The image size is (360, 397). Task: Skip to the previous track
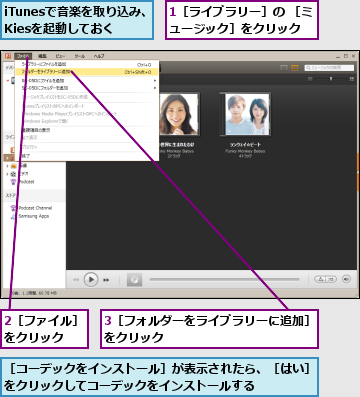[x=76, y=280]
